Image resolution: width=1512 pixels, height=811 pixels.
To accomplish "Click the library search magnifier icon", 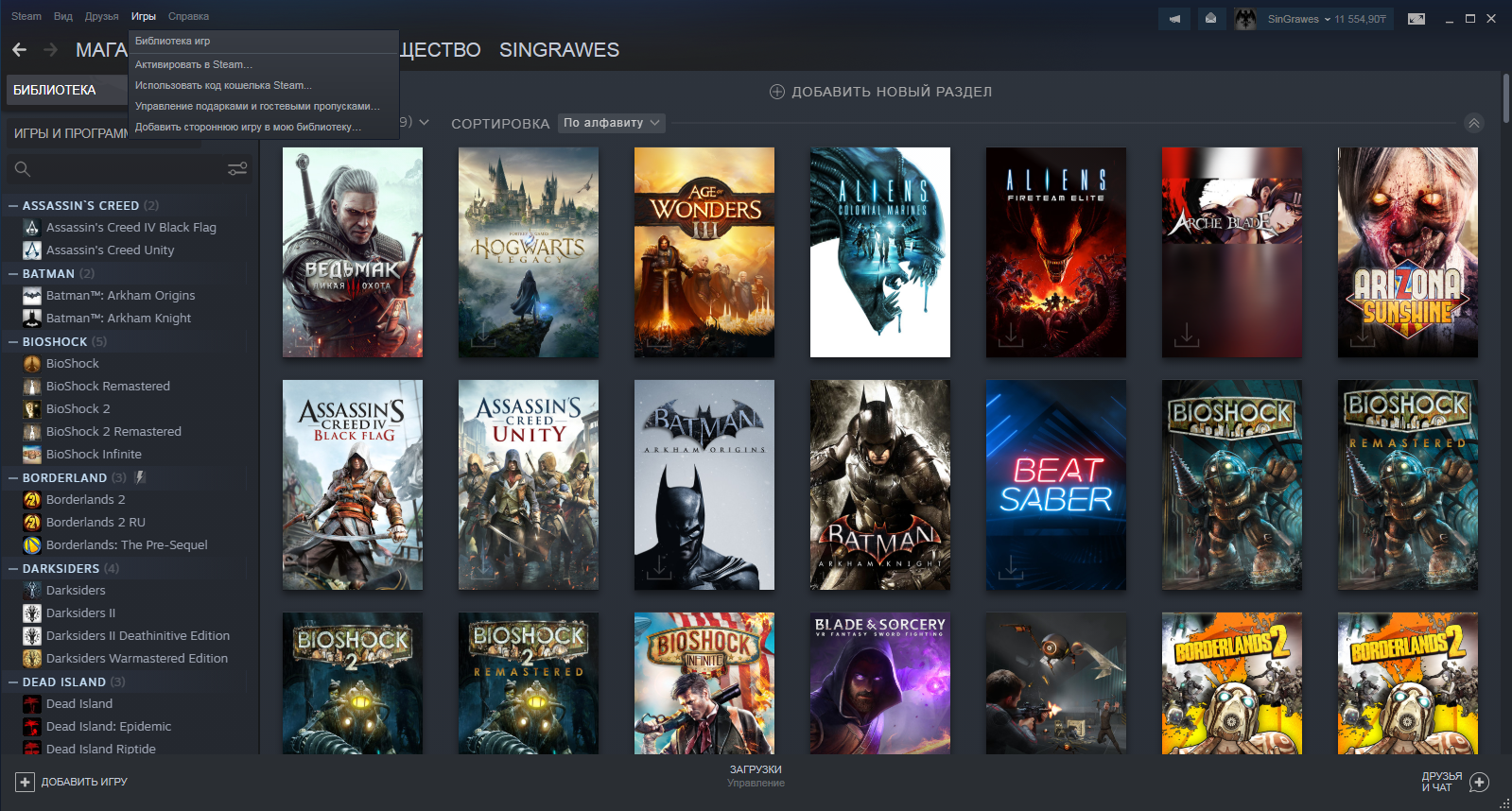I will click(x=23, y=169).
